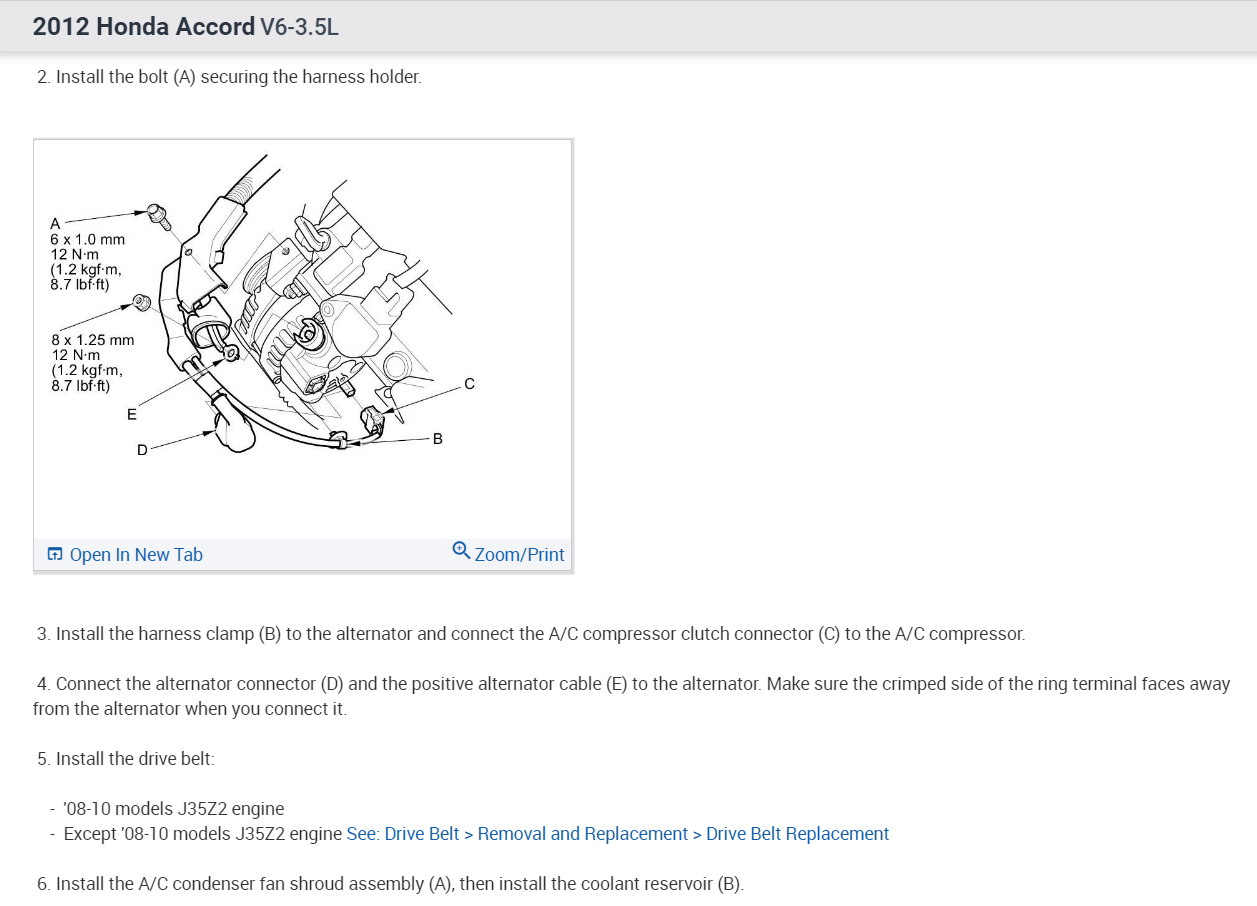Click callout label A in diagram
The width and height of the screenshot is (1257, 906).
[55, 223]
